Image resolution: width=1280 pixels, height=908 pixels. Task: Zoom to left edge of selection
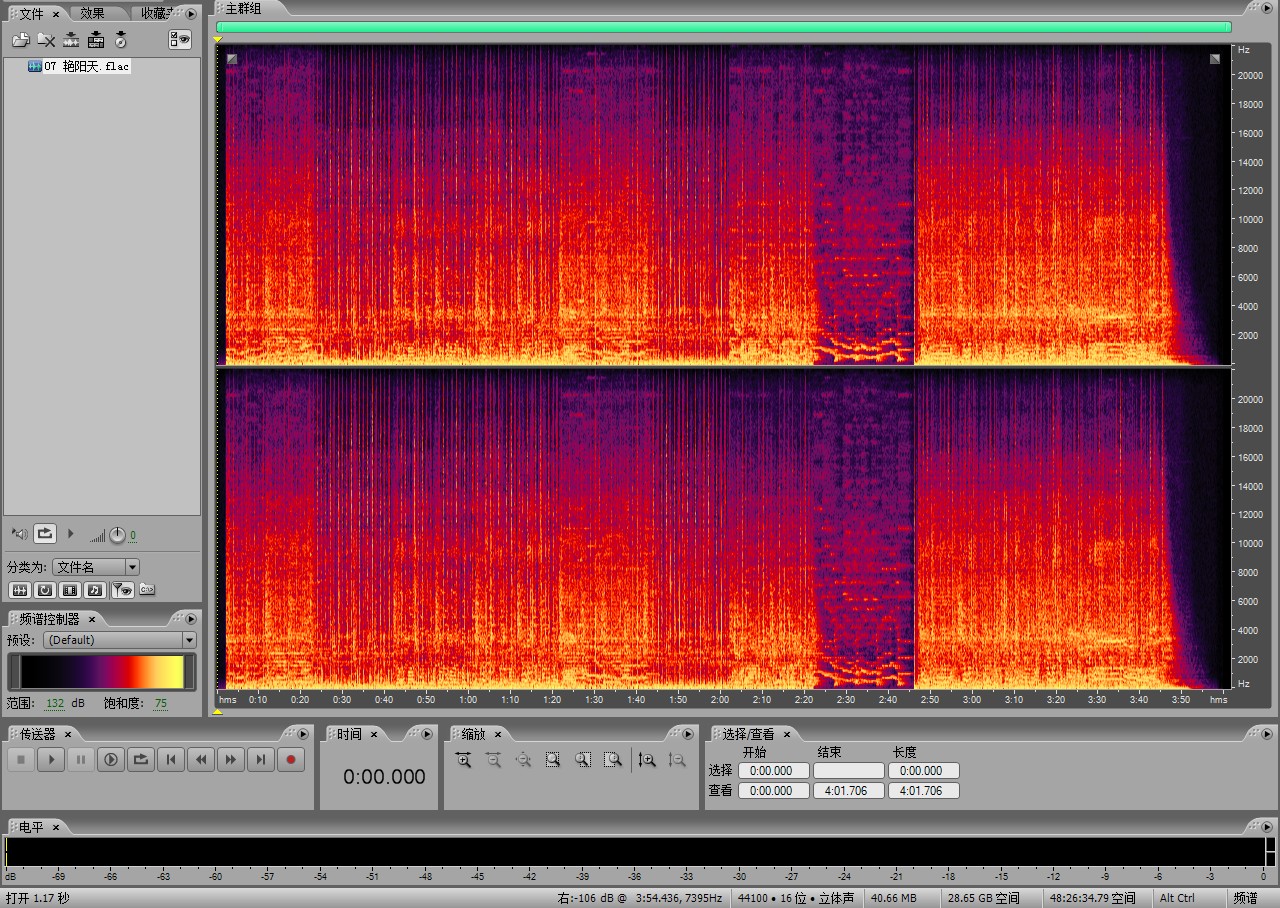(583, 760)
